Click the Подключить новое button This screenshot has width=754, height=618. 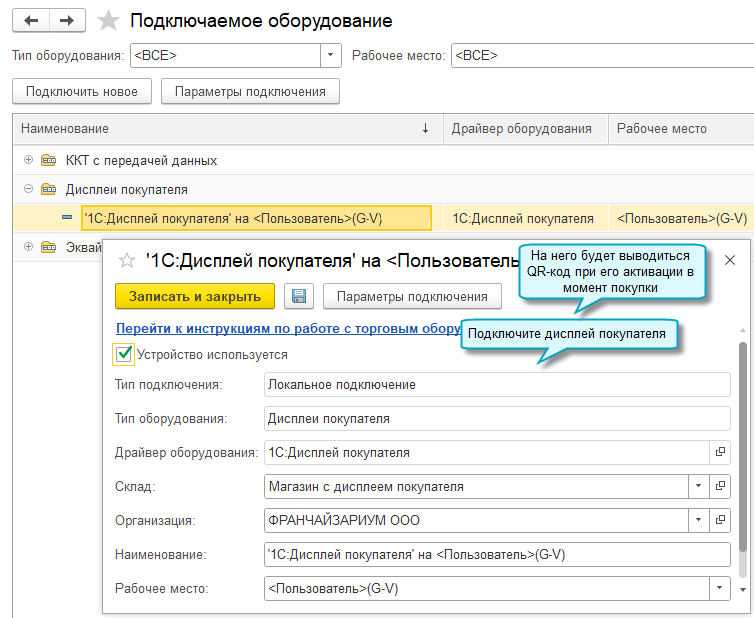pos(82,91)
